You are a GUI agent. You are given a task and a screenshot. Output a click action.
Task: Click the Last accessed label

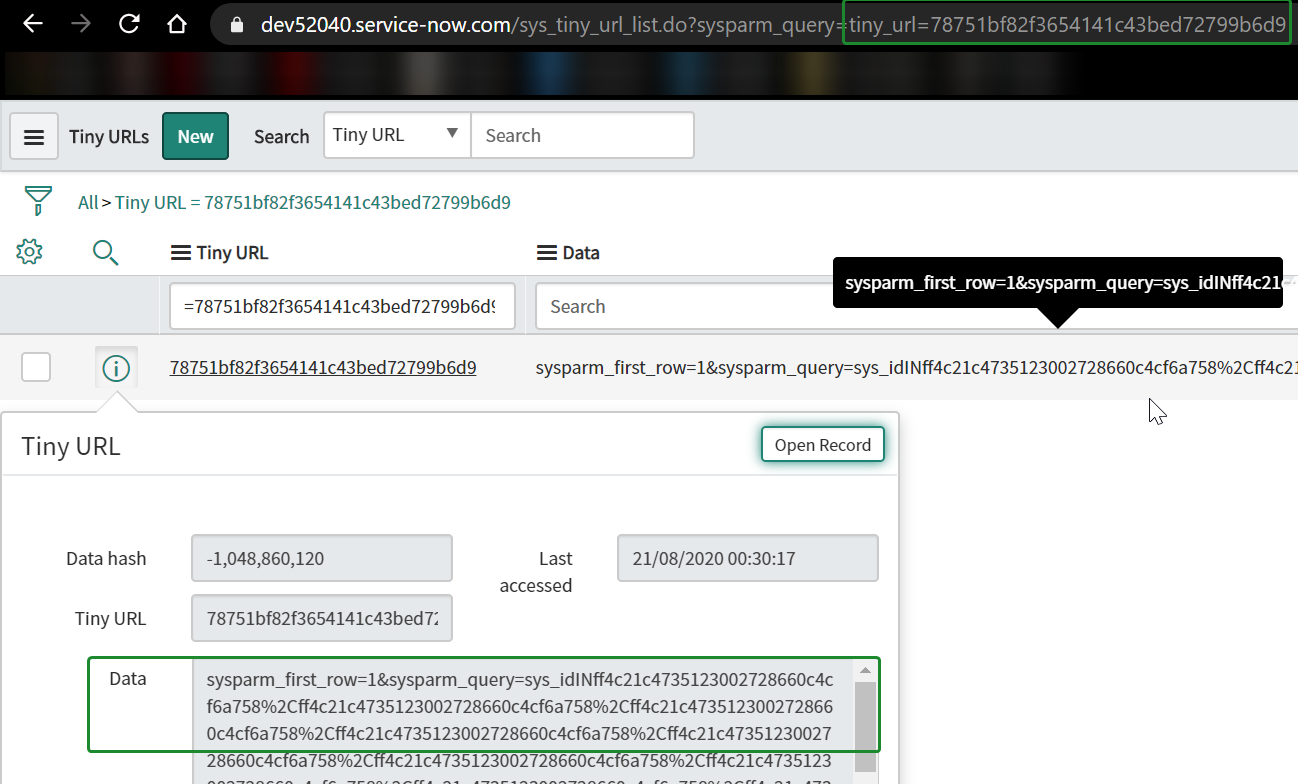[x=536, y=572]
